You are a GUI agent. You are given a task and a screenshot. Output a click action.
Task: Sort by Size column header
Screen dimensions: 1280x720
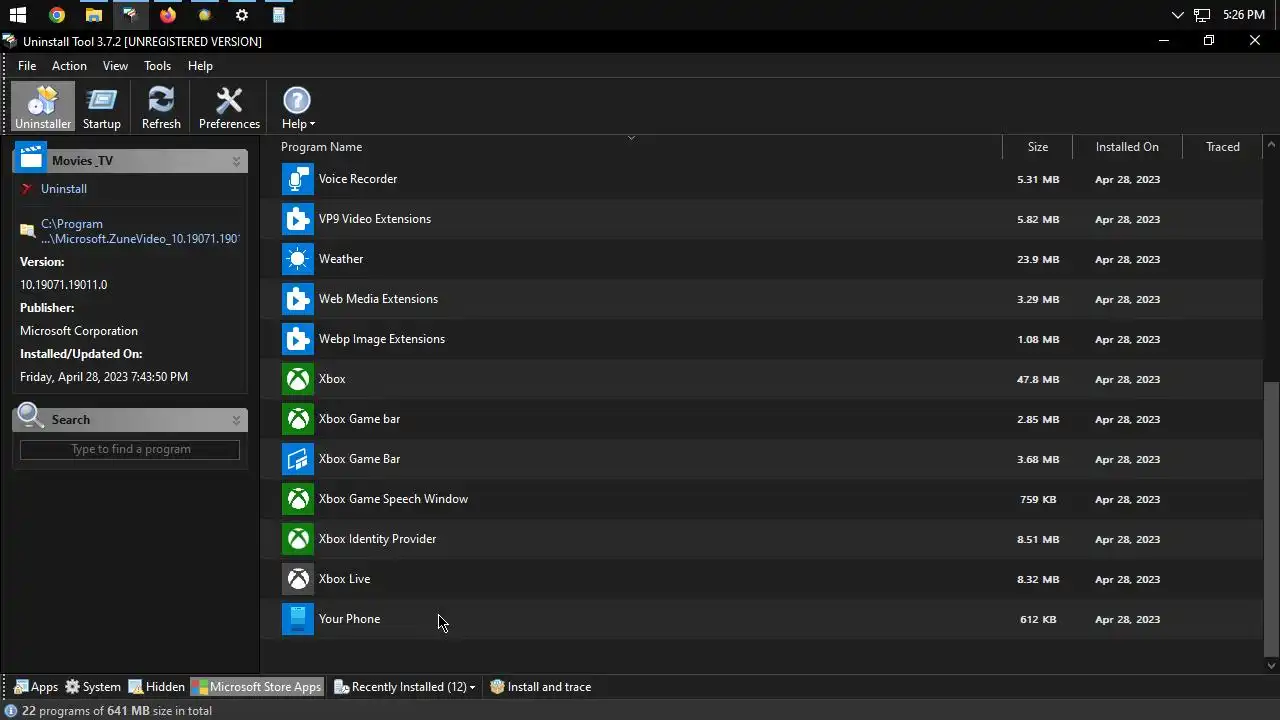(x=1038, y=147)
